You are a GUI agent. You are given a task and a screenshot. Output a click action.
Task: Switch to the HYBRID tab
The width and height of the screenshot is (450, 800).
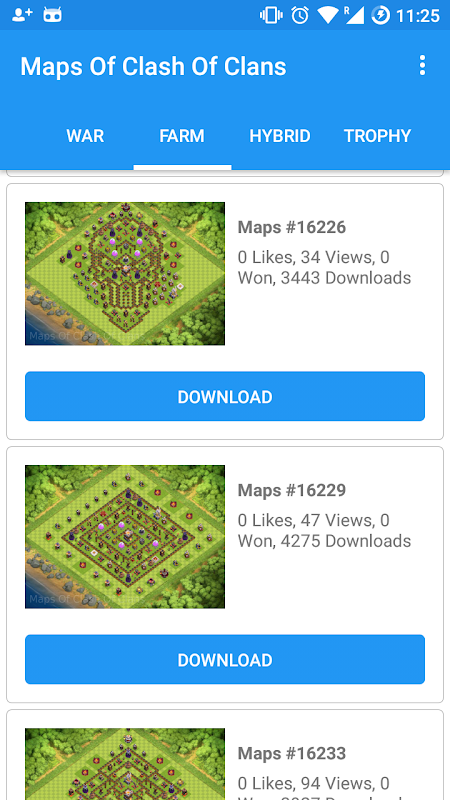(280, 136)
